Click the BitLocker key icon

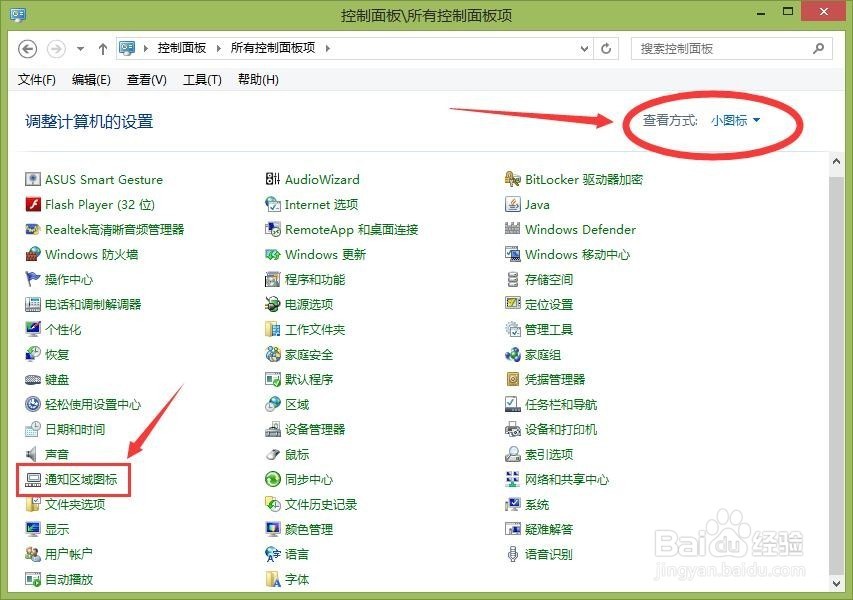pos(512,179)
